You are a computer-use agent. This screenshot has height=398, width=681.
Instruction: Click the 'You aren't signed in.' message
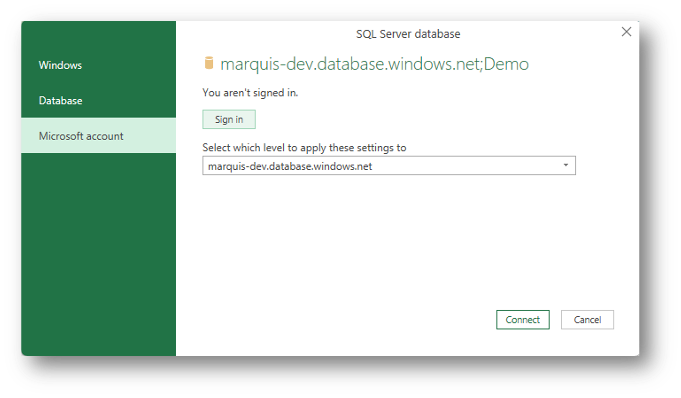pos(250,93)
